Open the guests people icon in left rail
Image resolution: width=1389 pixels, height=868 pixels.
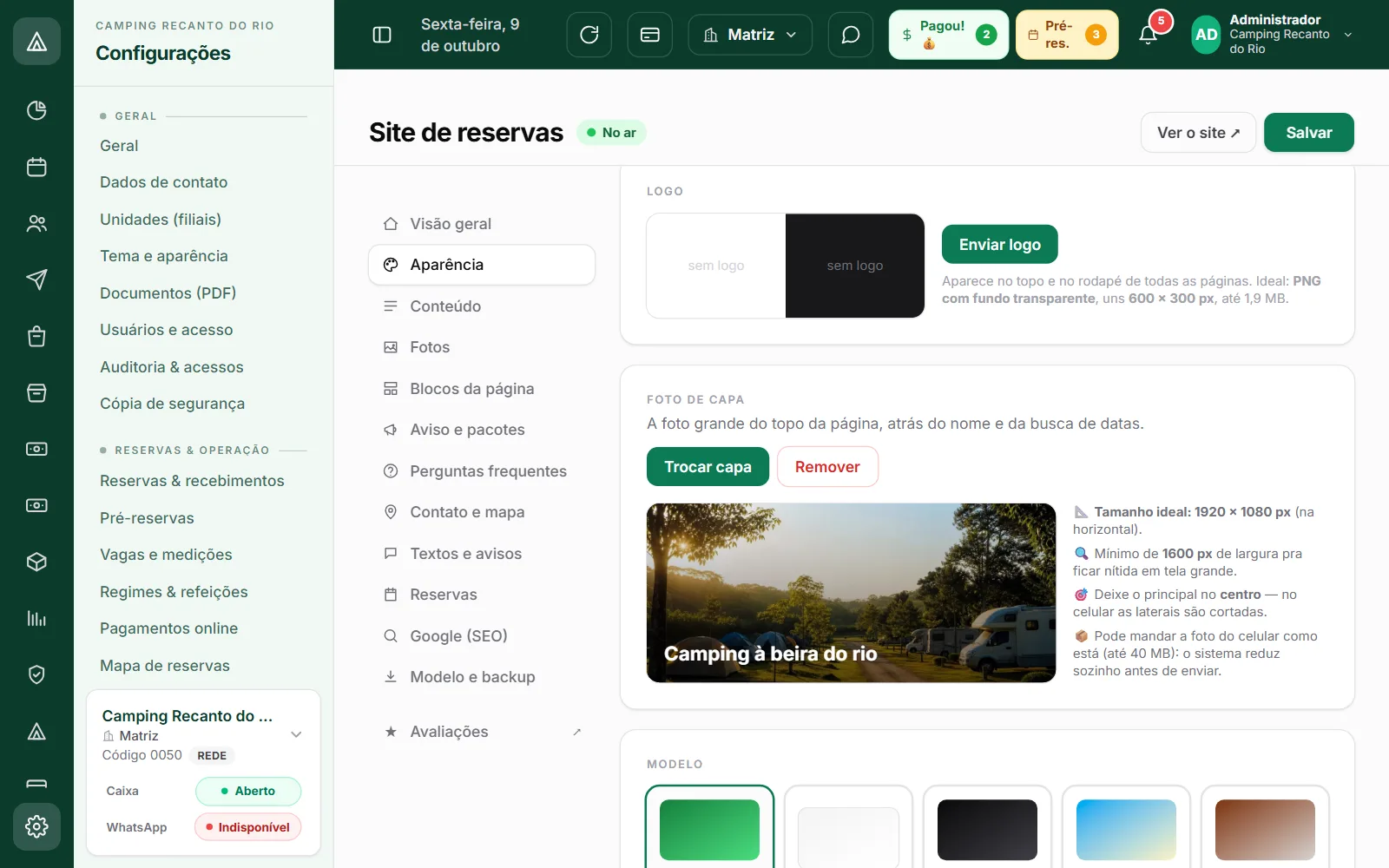(x=36, y=223)
